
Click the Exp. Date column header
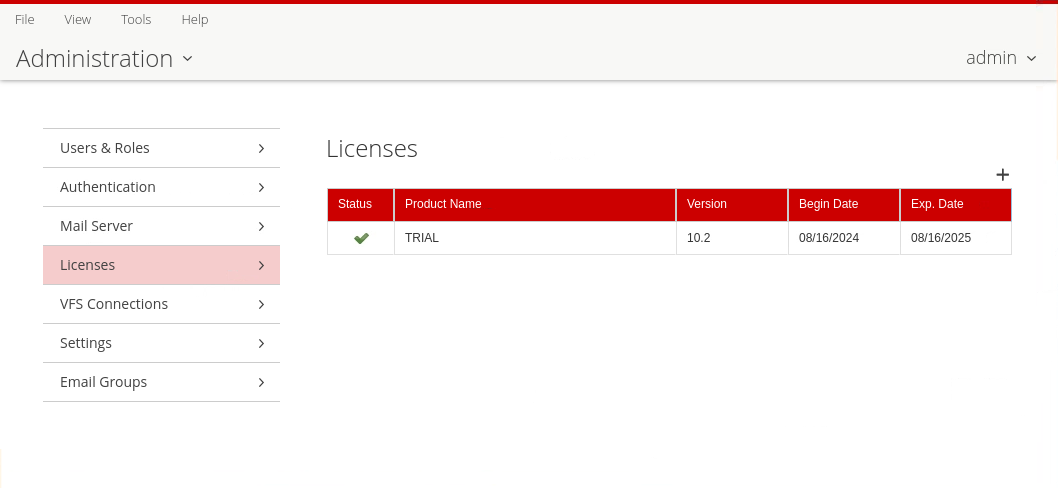coord(937,204)
